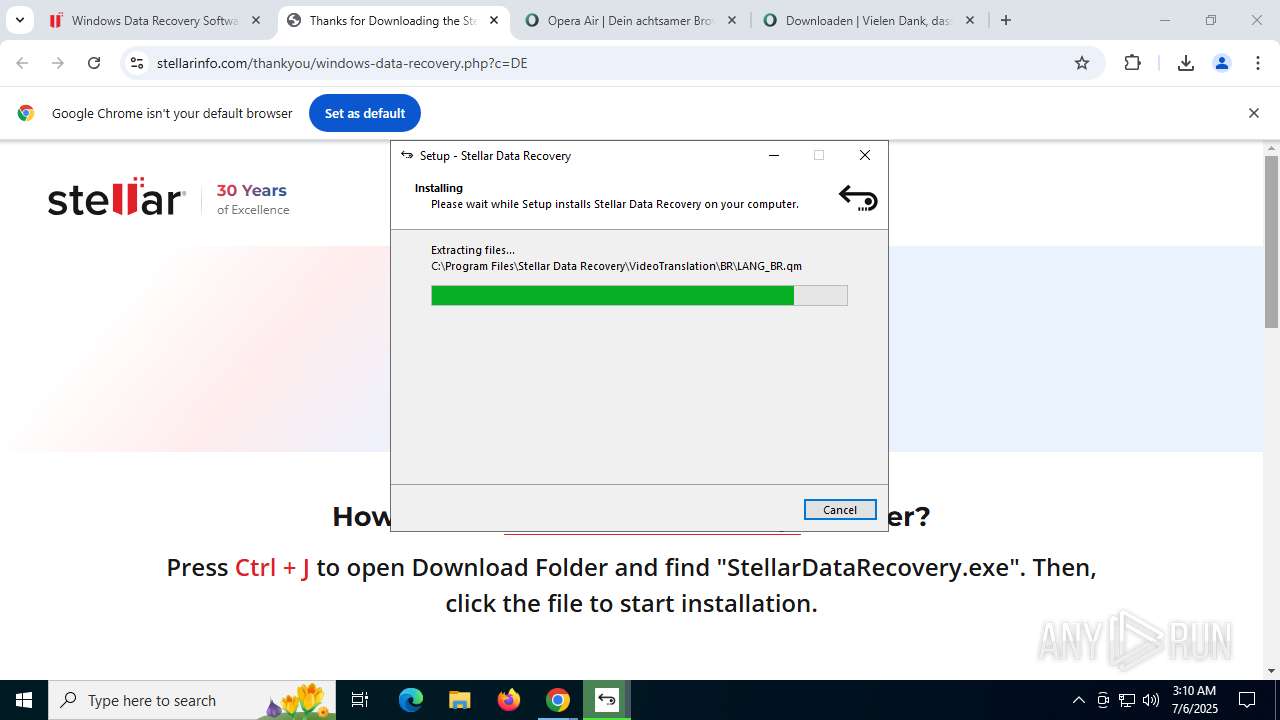Image resolution: width=1280 pixels, height=720 pixels.
Task: Open the Windows Start menu
Action: tap(24, 700)
